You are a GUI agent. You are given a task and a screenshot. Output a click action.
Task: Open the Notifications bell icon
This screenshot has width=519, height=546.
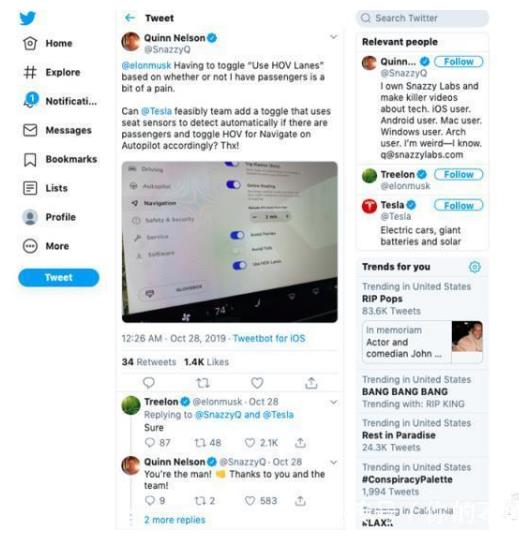click(31, 100)
